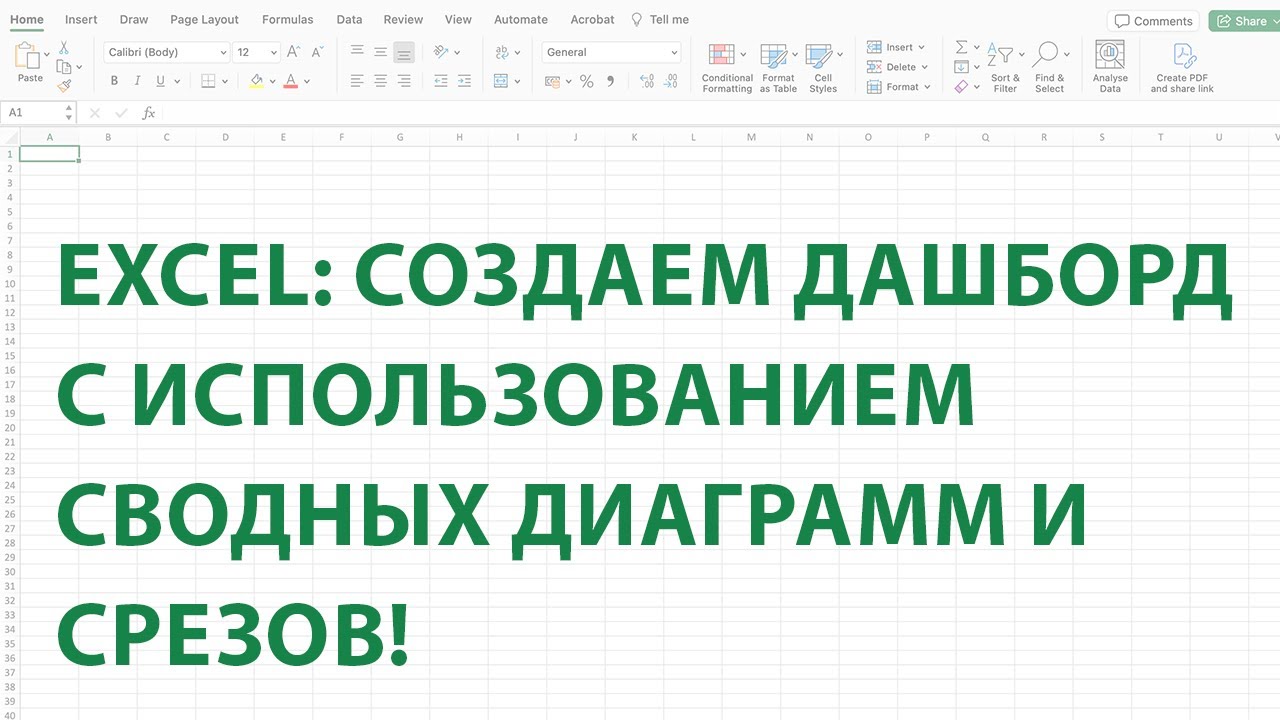
Task: Switch to the Page Layout tab
Action: point(205,19)
